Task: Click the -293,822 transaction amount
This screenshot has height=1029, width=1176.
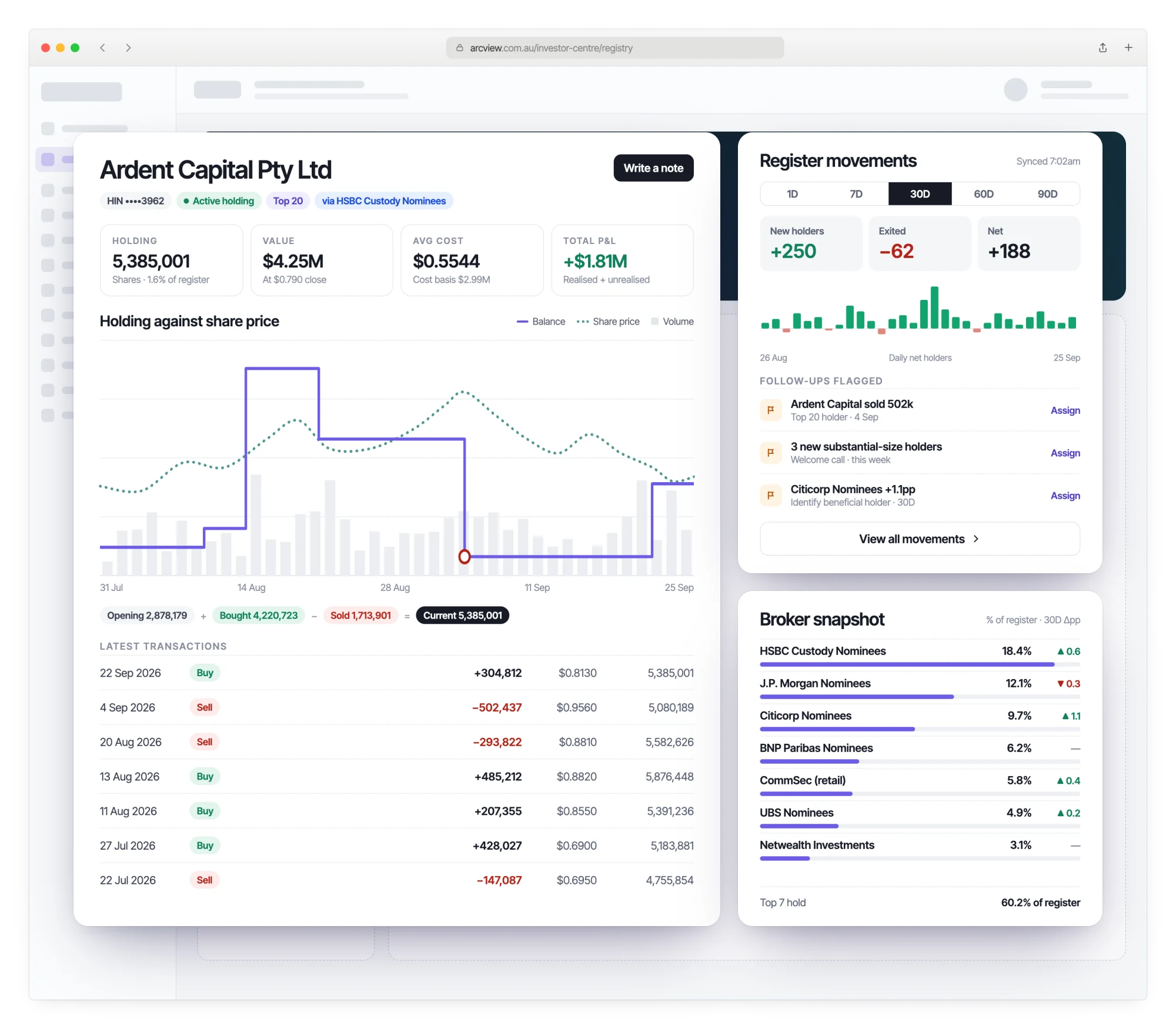Action: [497, 742]
